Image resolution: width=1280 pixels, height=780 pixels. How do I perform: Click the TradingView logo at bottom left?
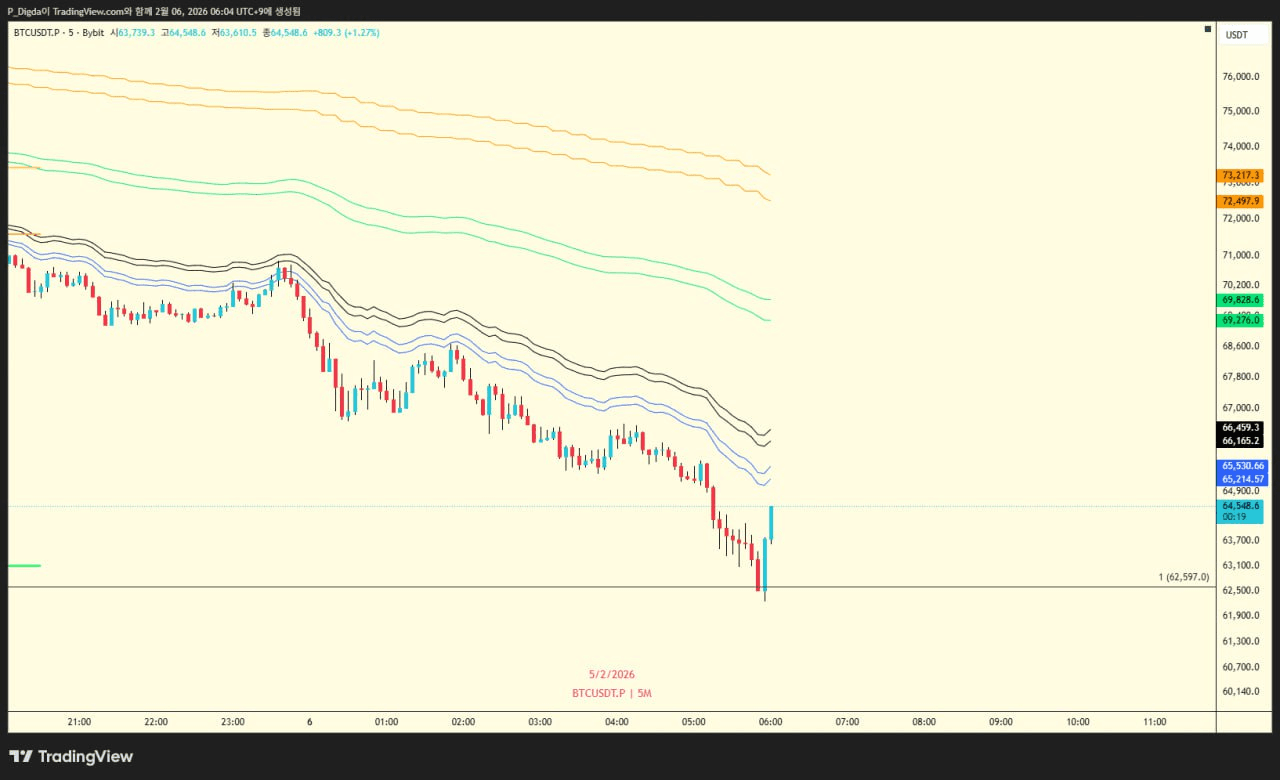[x=71, y=757]
